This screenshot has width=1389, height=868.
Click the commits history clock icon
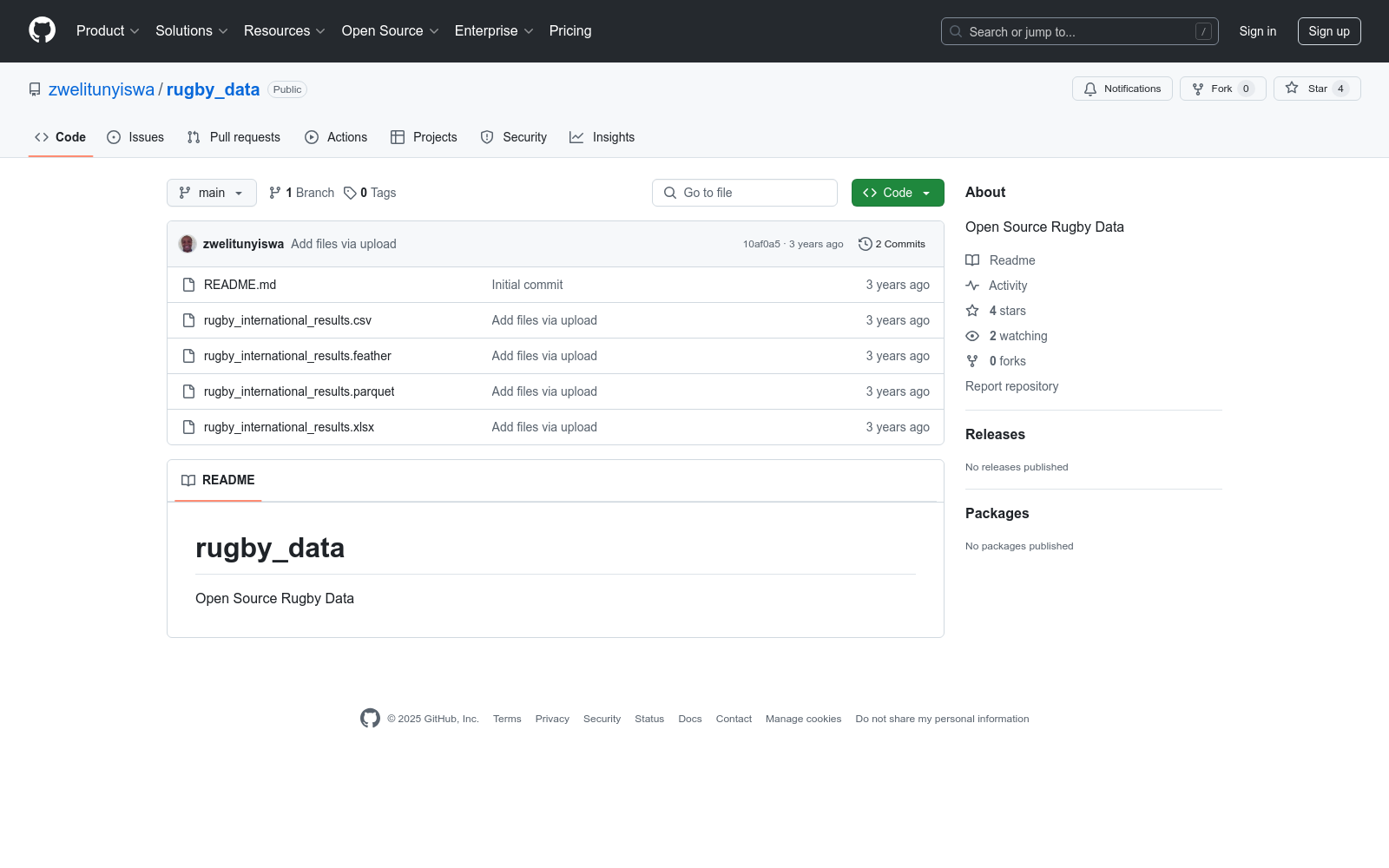(865, 244)
